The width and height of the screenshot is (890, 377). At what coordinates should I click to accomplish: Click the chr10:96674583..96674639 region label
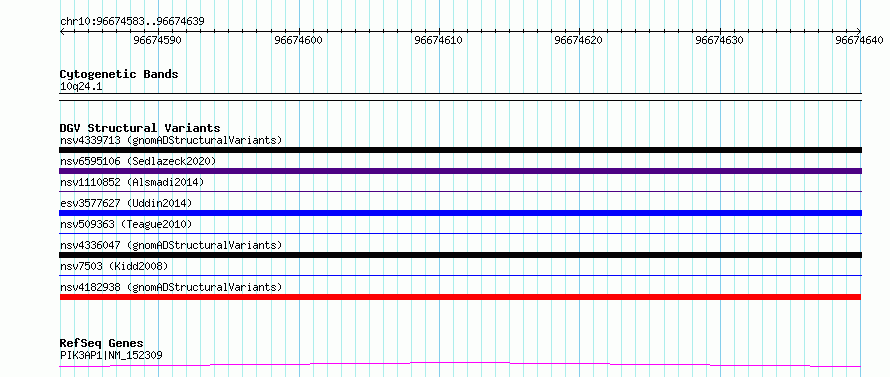coord(132,21)
